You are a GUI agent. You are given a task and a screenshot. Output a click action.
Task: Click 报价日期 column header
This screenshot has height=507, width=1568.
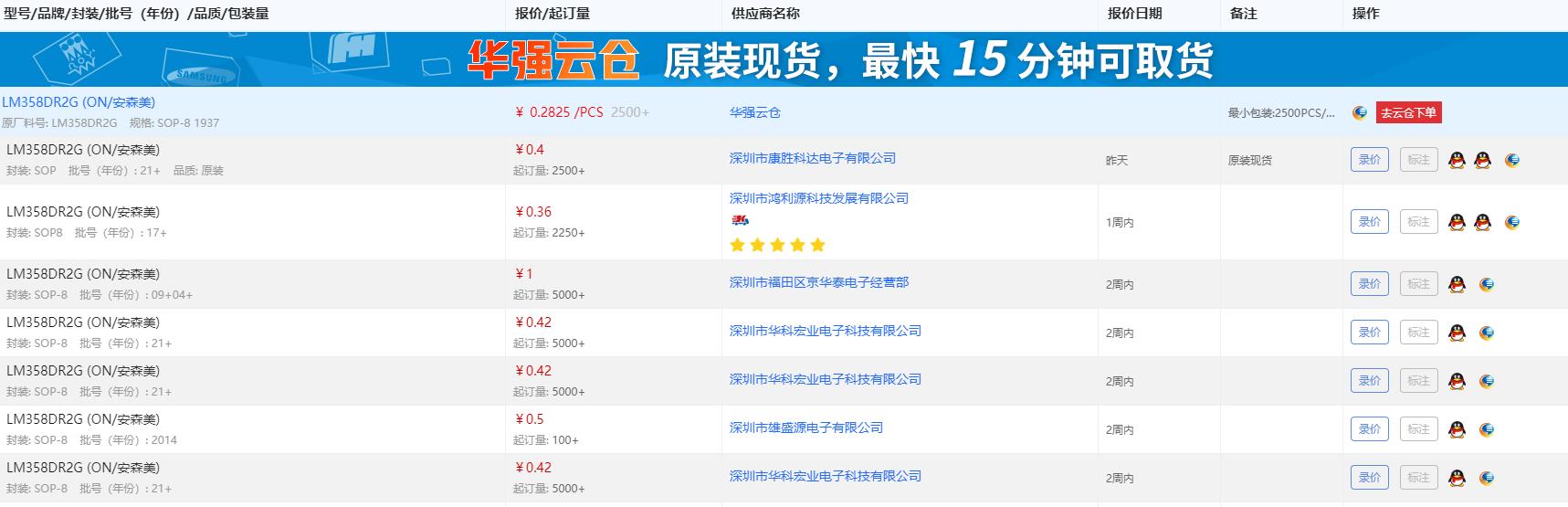coord(1135,14)
